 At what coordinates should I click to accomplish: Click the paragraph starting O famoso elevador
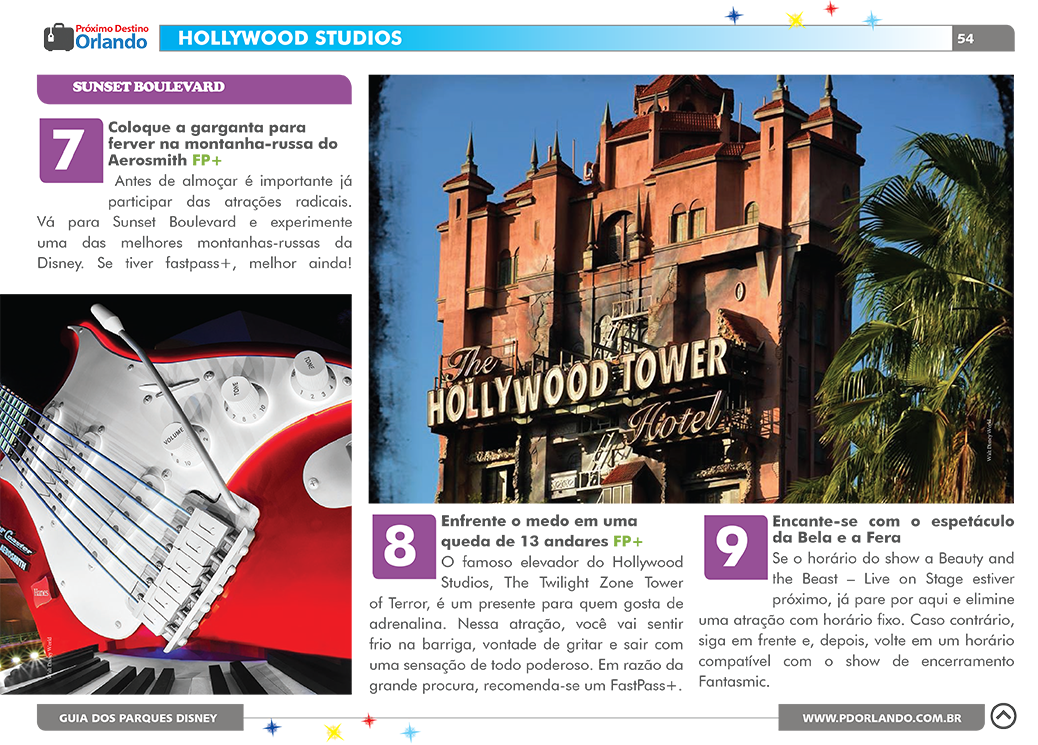(x=526, y=623)
